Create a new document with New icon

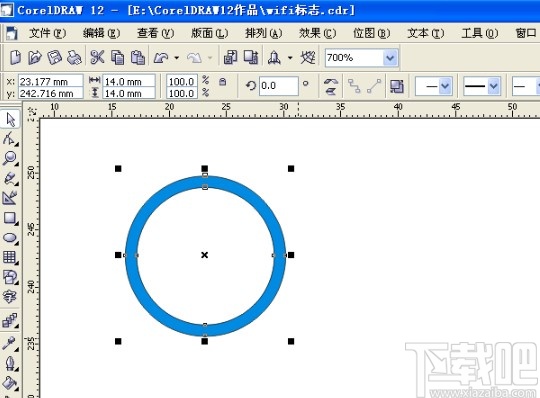click(15, 57)
